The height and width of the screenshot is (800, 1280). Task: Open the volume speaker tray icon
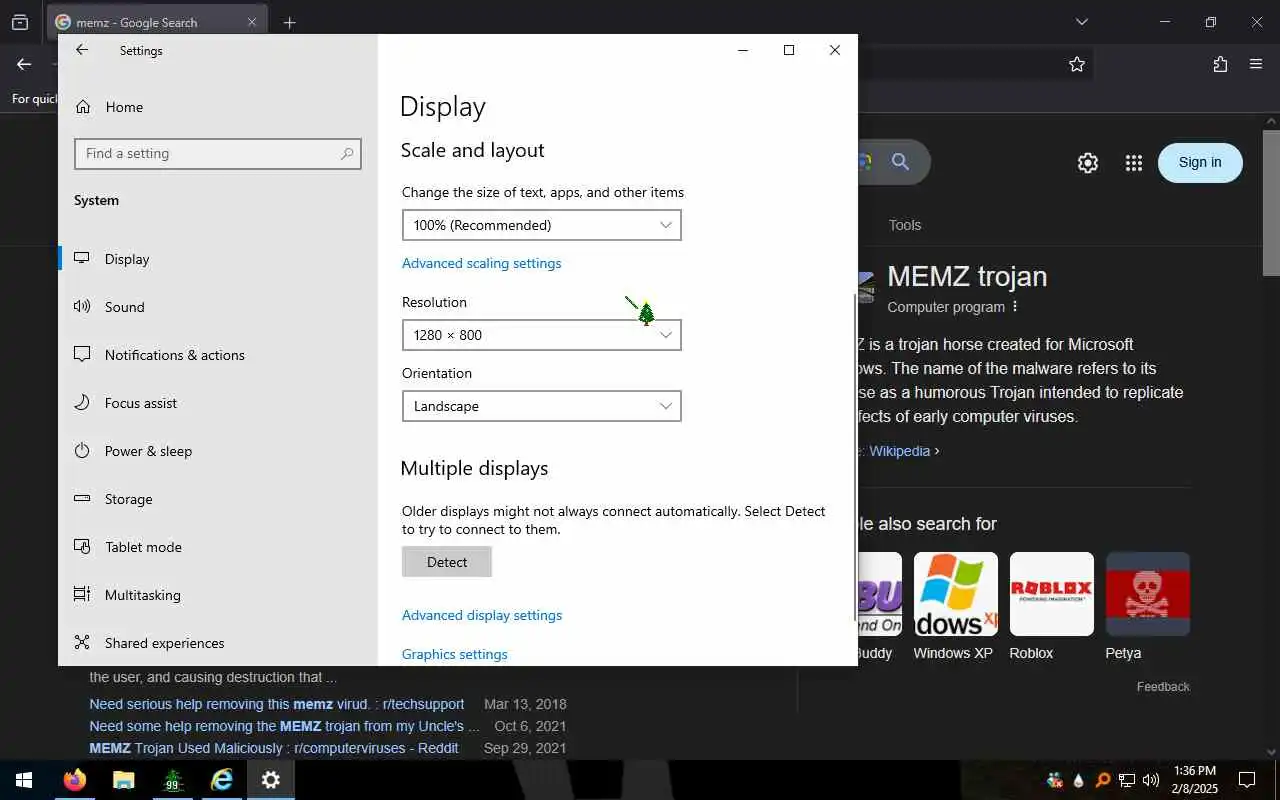pos(1151,780)
